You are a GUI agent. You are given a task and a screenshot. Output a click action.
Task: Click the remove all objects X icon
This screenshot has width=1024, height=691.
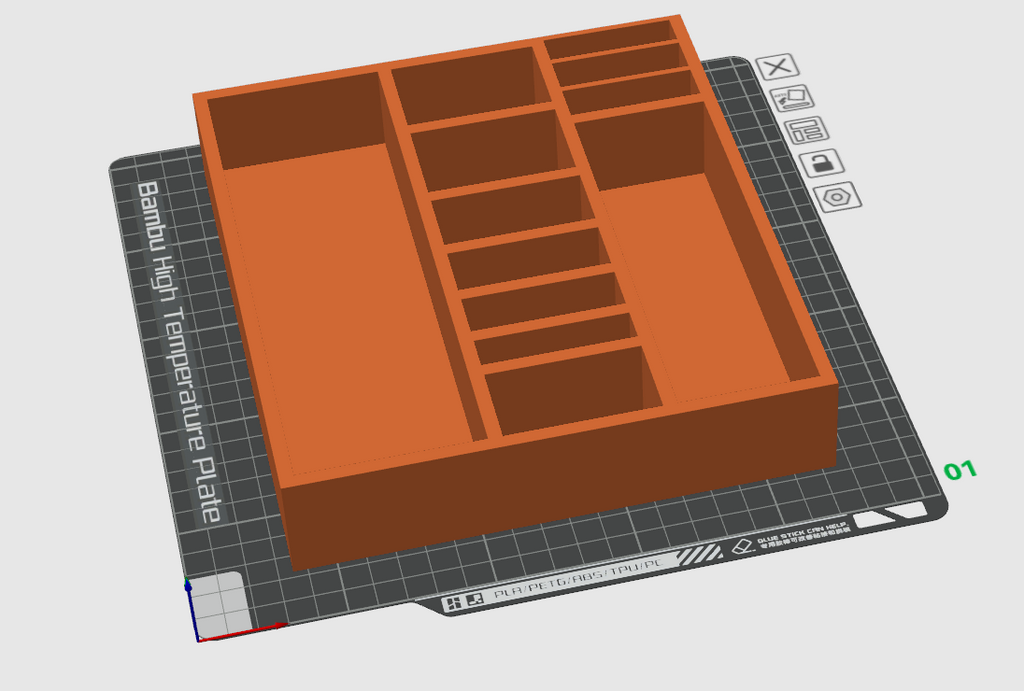pos(777,67)
